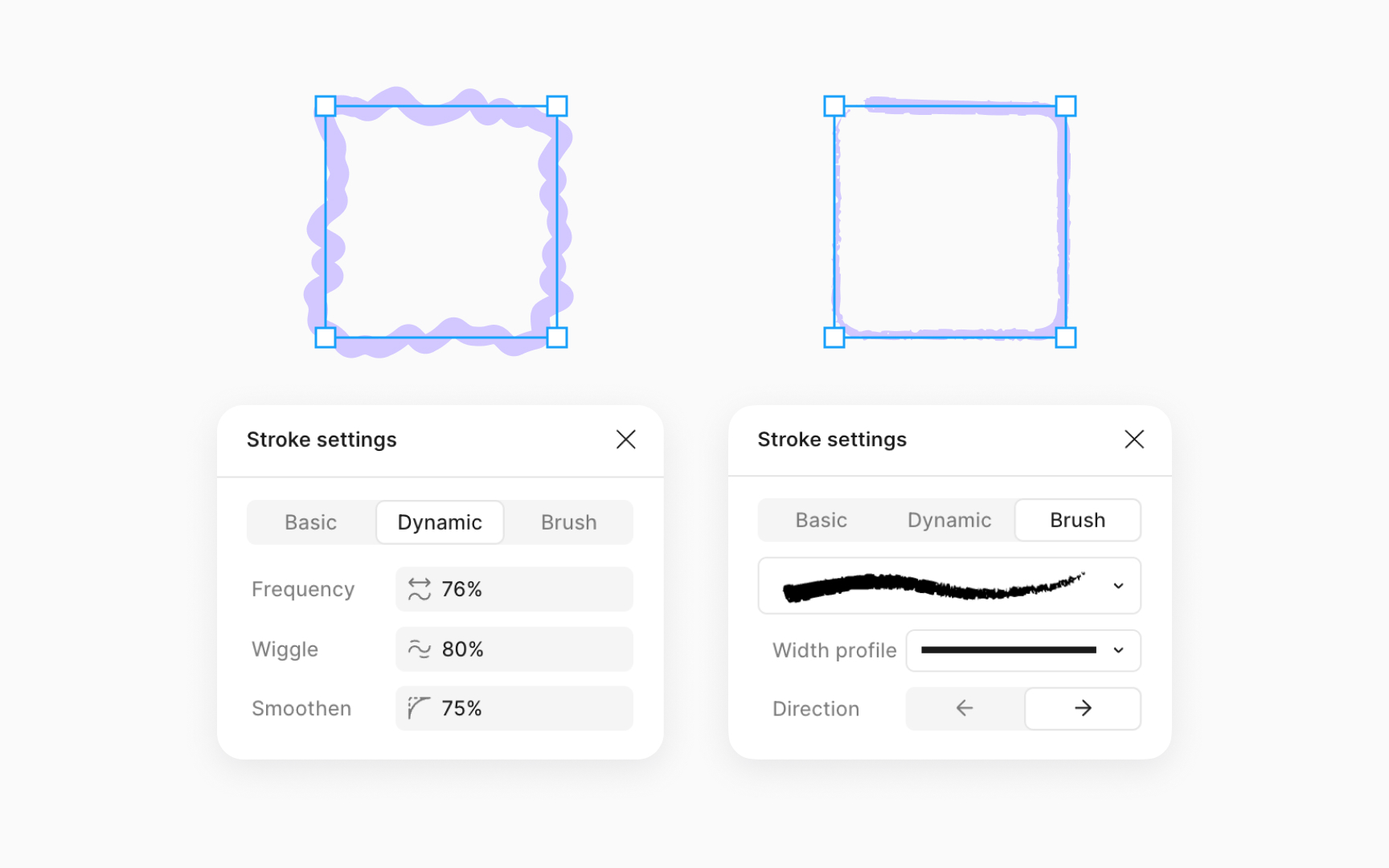
Task: Click the Smoothen corner icon
Action: [419, 708]
